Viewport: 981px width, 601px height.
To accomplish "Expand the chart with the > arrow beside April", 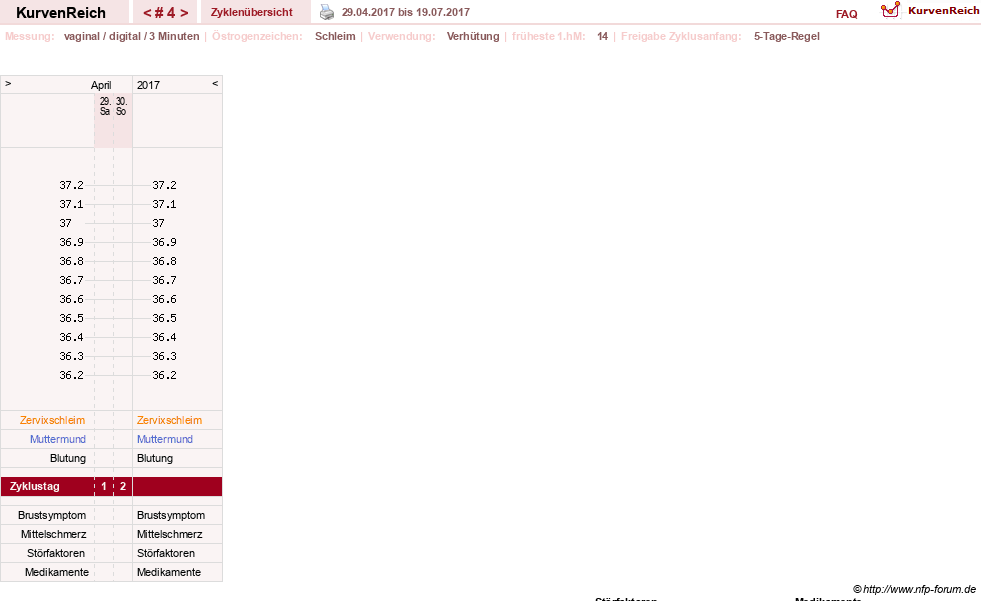I will tap(8, 83).
